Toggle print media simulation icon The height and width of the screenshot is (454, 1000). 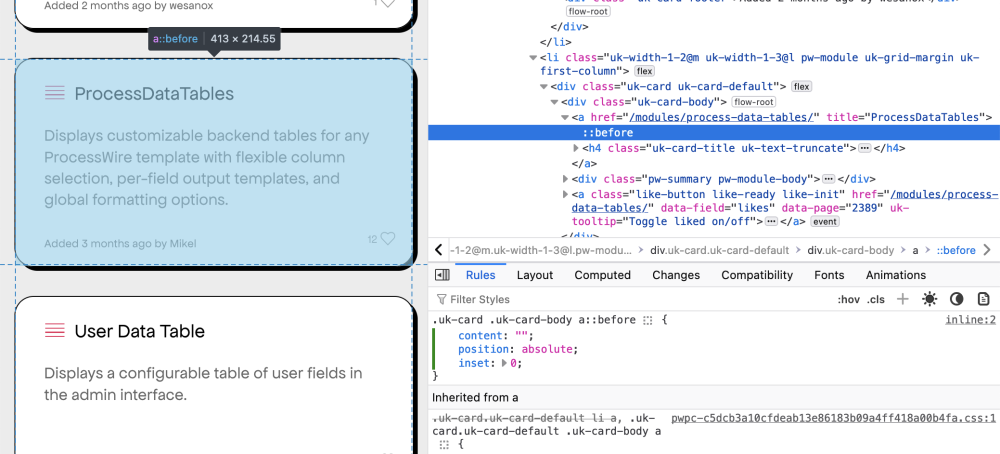click(983, 299)
